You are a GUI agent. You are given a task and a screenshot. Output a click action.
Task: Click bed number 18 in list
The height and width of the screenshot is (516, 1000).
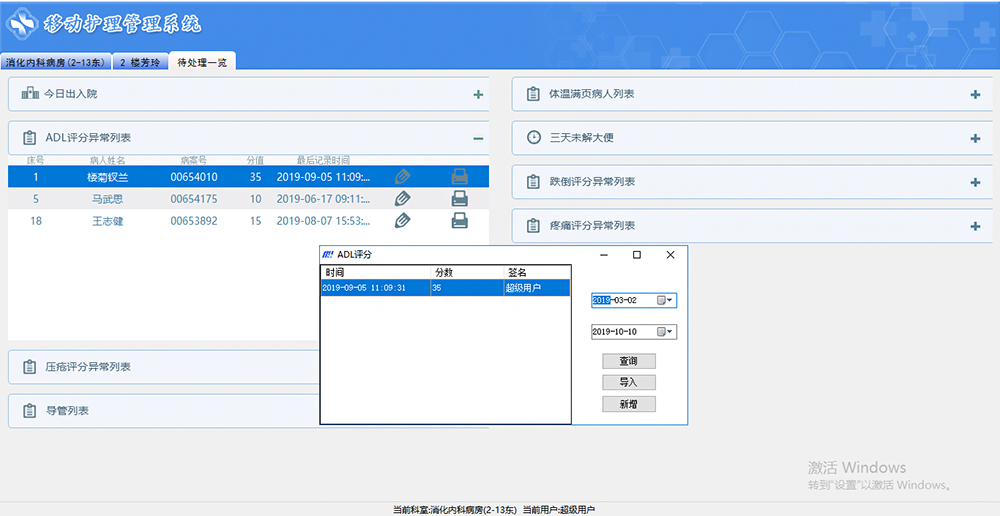(36, 221)
